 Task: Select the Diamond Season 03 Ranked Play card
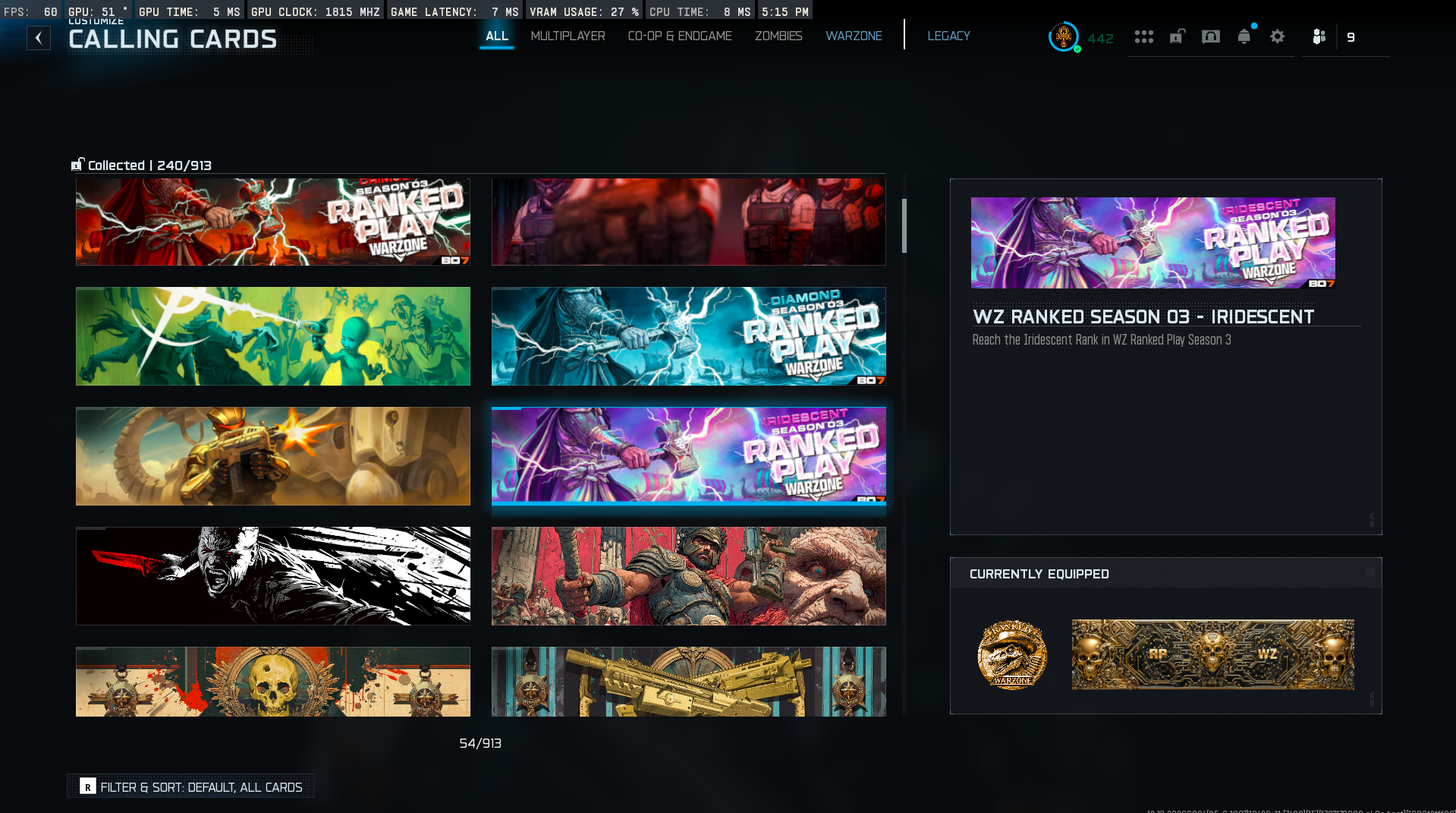click(x=689, y=336)
